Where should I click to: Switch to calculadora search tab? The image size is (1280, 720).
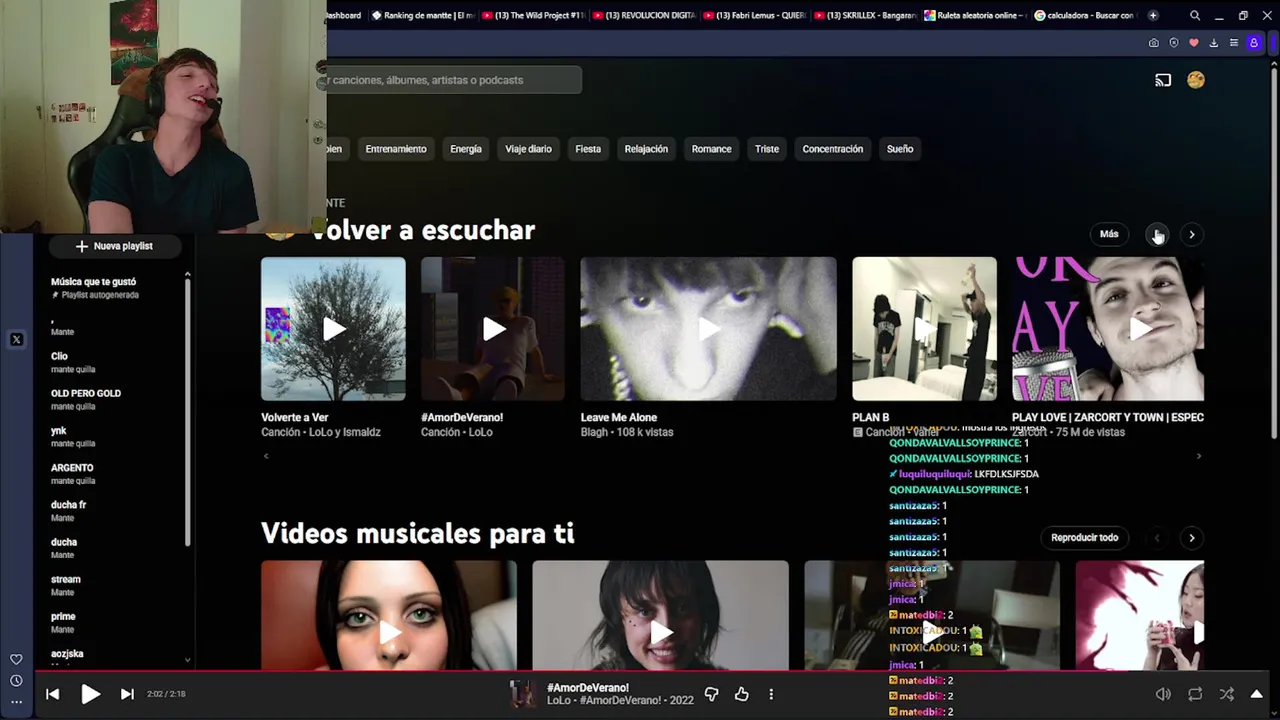pos(1084,15)
